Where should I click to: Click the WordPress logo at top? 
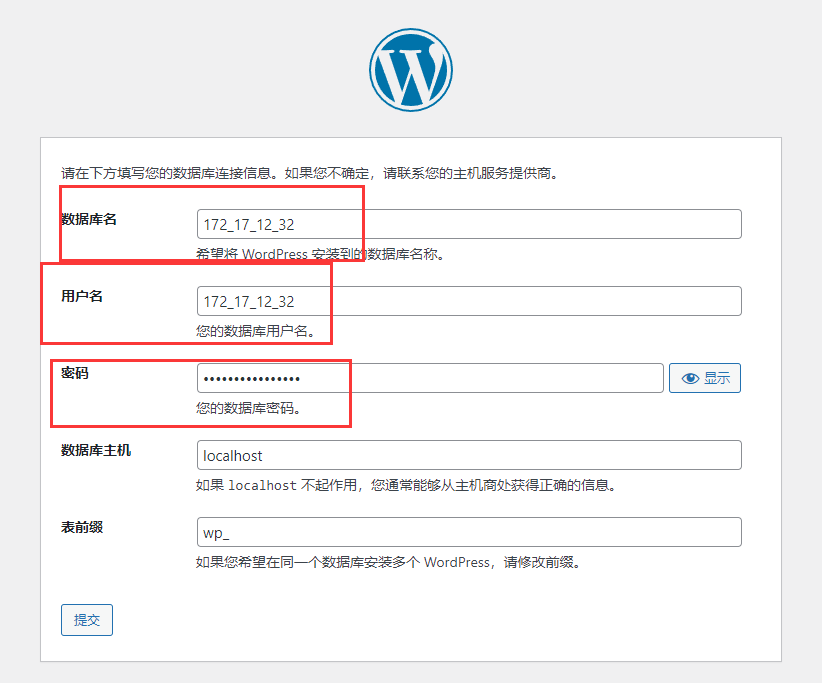[x=410, y=70]
